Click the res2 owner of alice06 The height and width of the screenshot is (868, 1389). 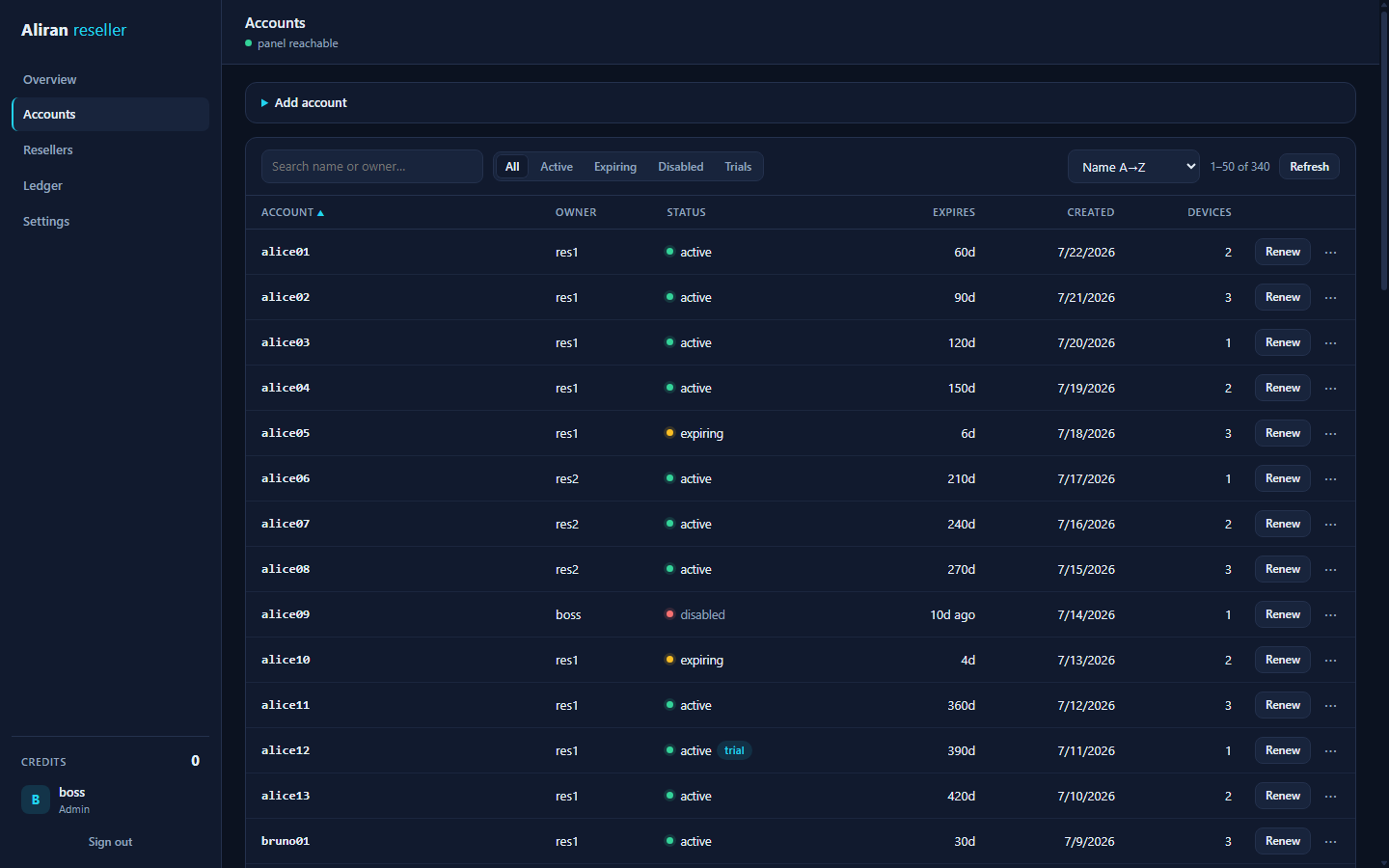tap(567, 478)
